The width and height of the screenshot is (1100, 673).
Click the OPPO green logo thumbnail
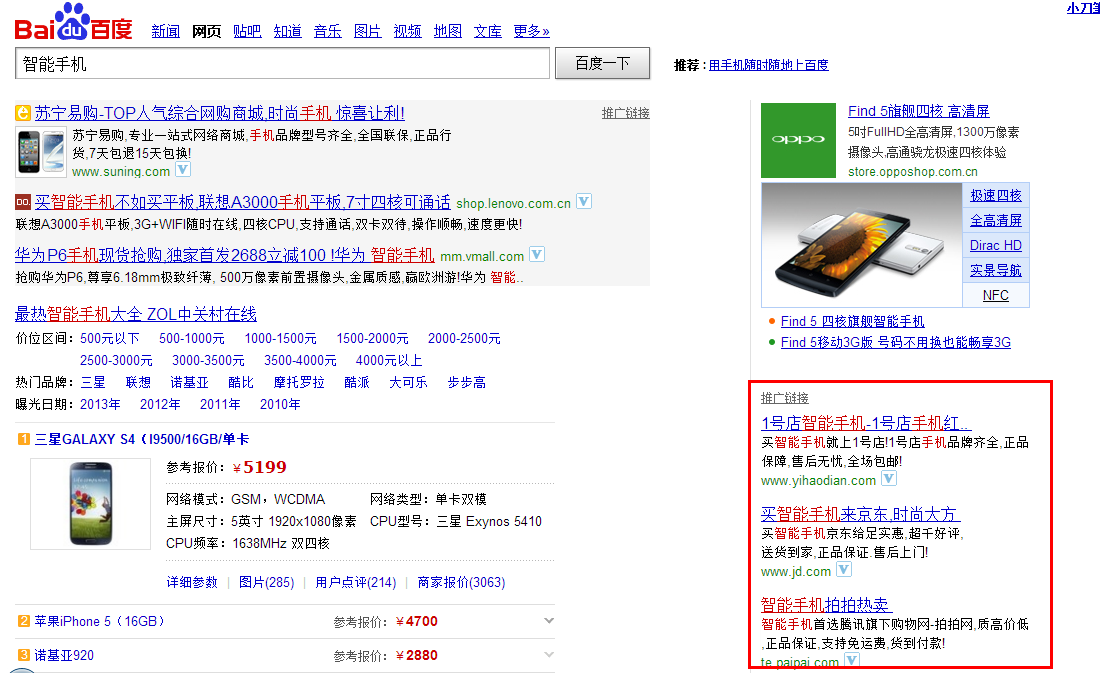tap(798, 140)
